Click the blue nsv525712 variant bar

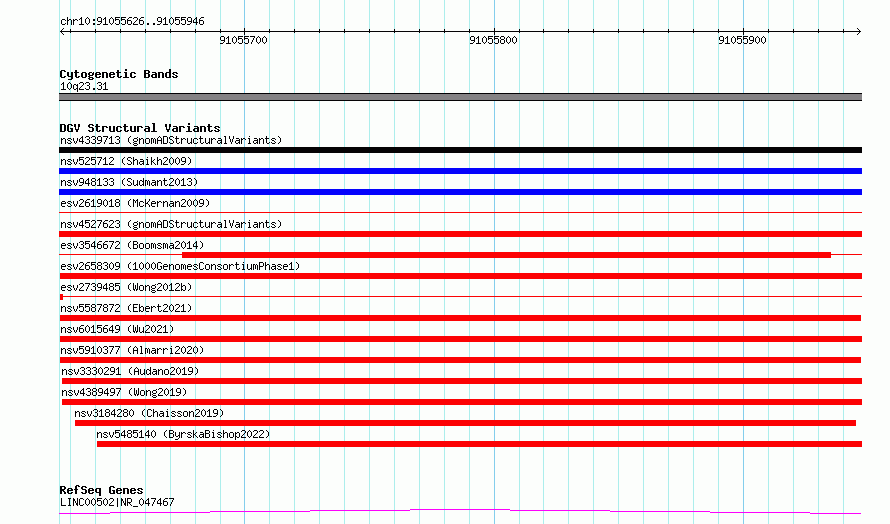460,171
